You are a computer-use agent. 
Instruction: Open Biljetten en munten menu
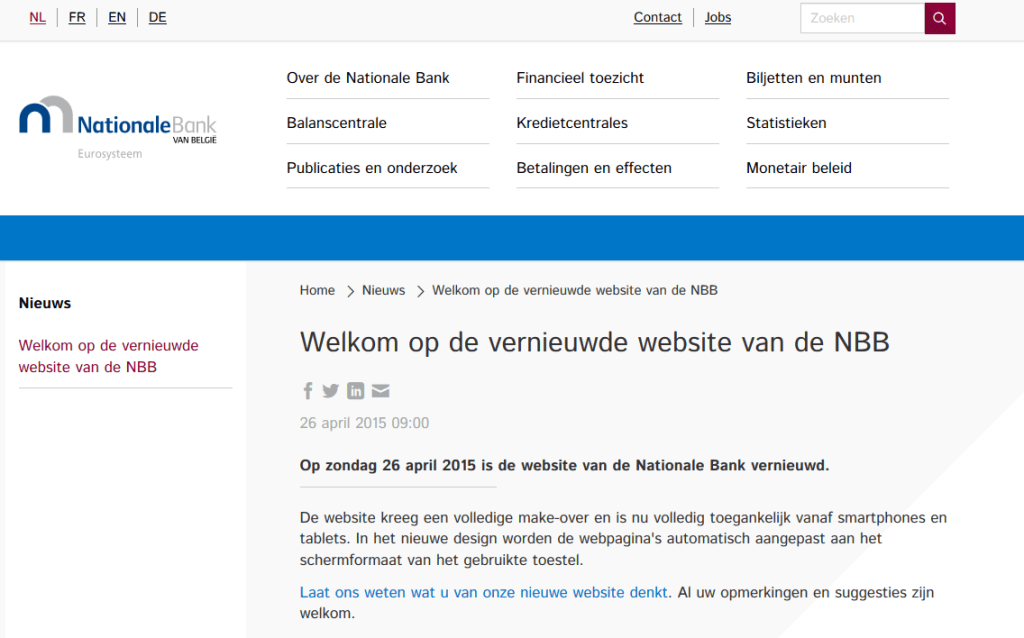[813, 78]
